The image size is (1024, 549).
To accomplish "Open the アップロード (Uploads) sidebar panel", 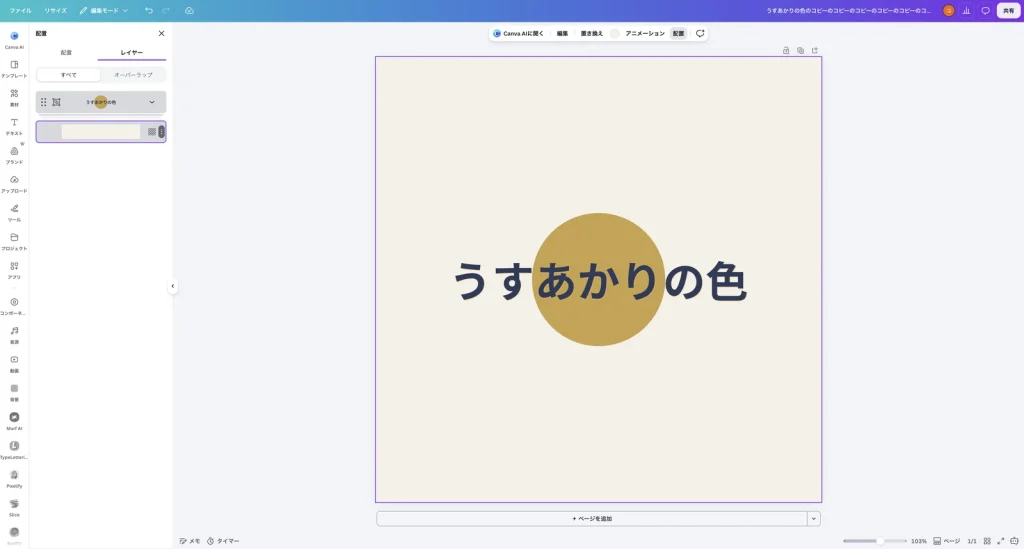I will [x=14, y=183].
